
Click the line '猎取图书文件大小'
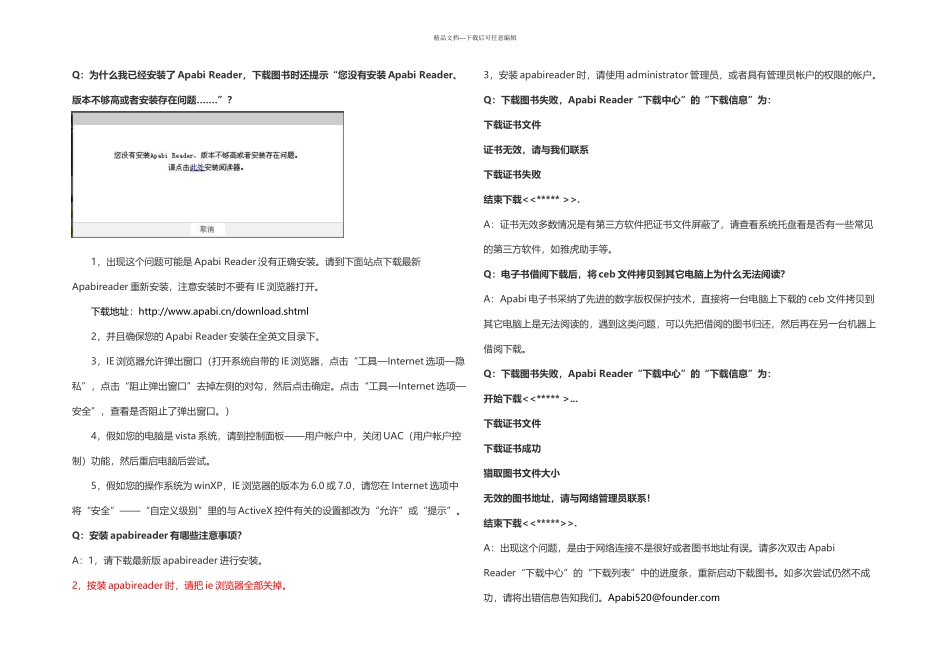click(x=521, y=473)
